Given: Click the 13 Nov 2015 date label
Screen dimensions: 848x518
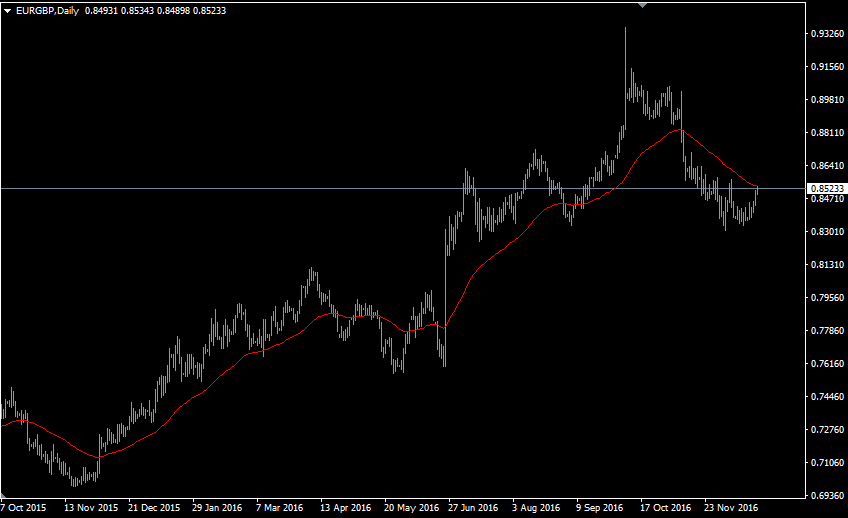Looking at the screenshot, I should [91, 508].
